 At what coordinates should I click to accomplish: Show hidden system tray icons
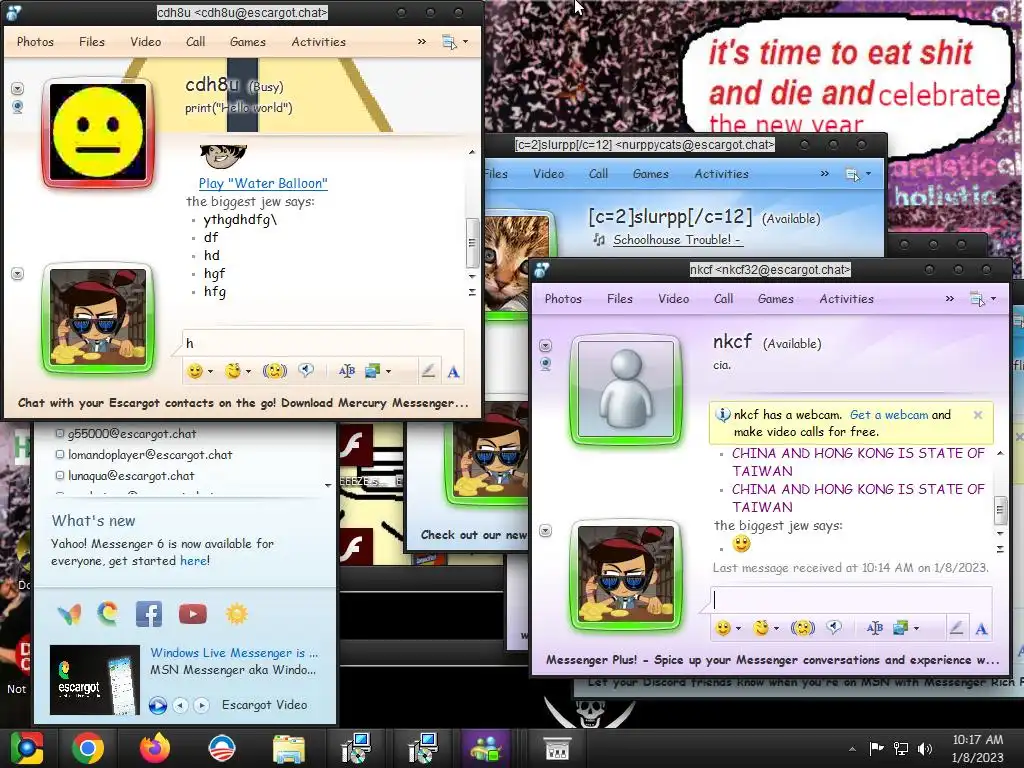coord(852,749)
